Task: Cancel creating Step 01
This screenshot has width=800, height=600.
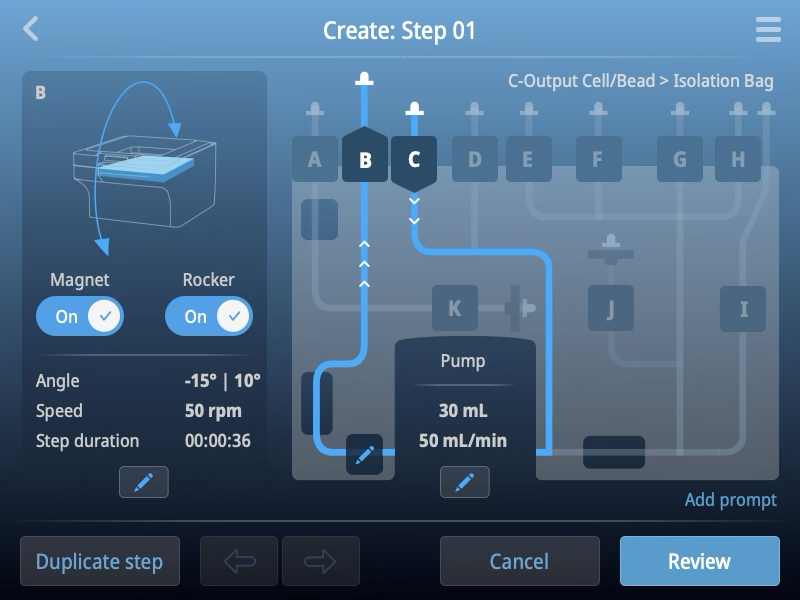Action: pyautogui.click(x=520, y=561)
